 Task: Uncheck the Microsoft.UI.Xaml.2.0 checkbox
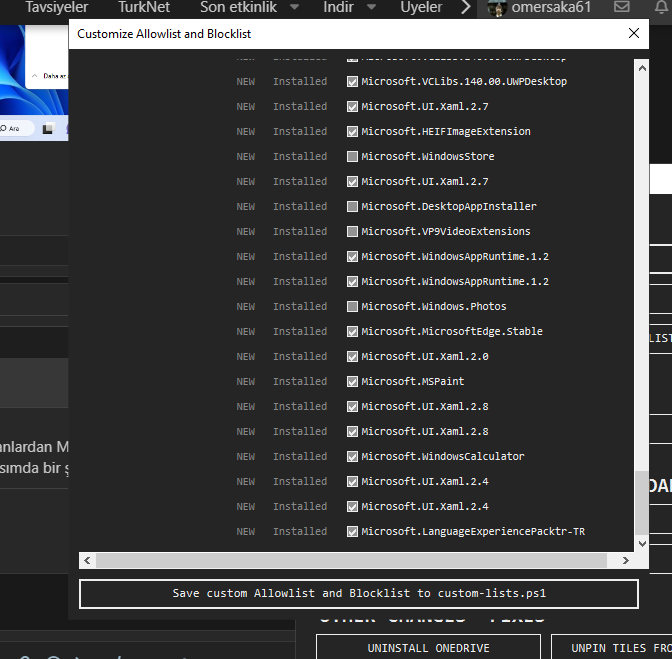coord(352,356)
